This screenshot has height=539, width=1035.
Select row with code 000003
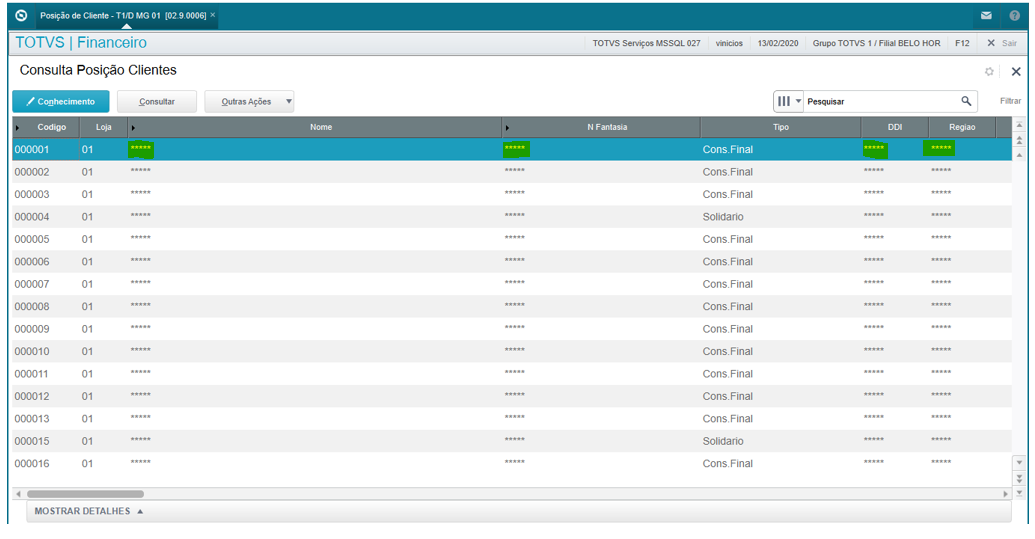coord(512,194)
